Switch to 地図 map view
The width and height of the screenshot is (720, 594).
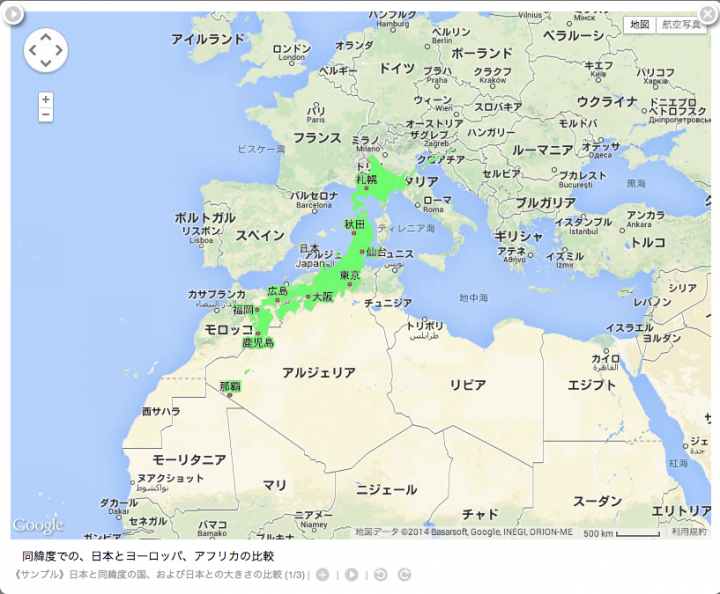click(x=639, y=25)
